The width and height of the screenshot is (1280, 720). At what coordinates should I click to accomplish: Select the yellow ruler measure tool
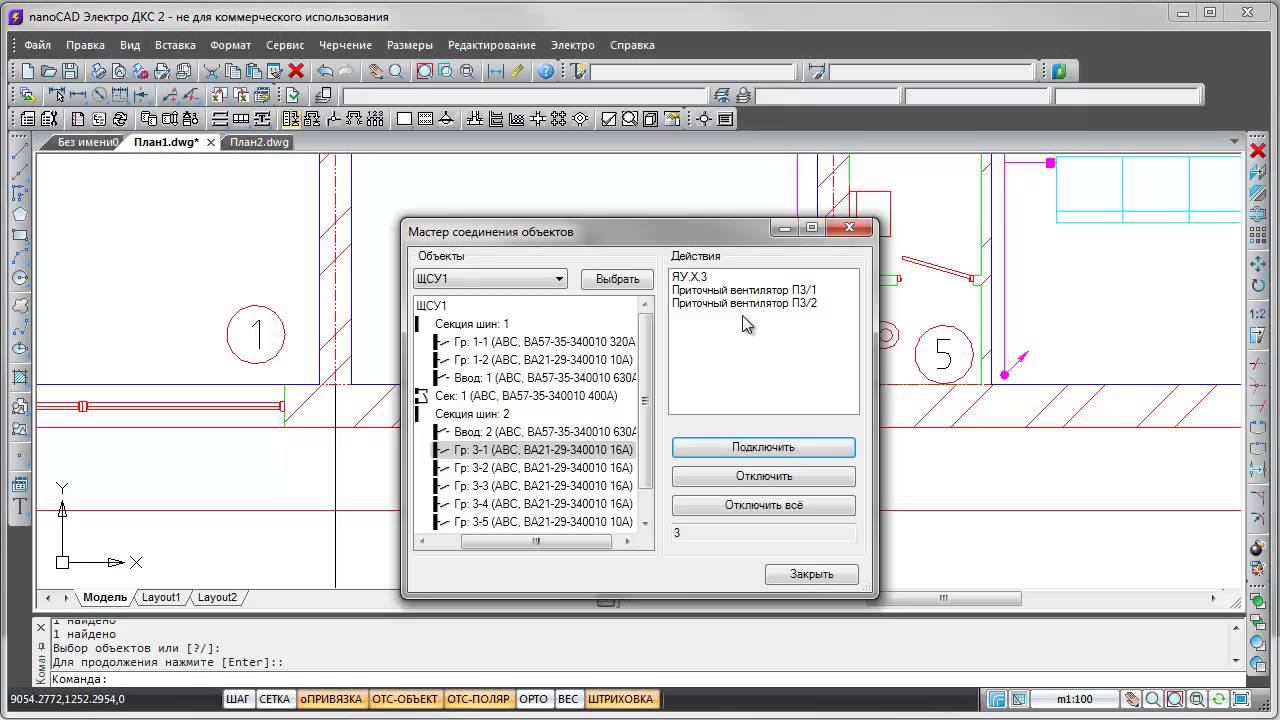pos(517,71)
